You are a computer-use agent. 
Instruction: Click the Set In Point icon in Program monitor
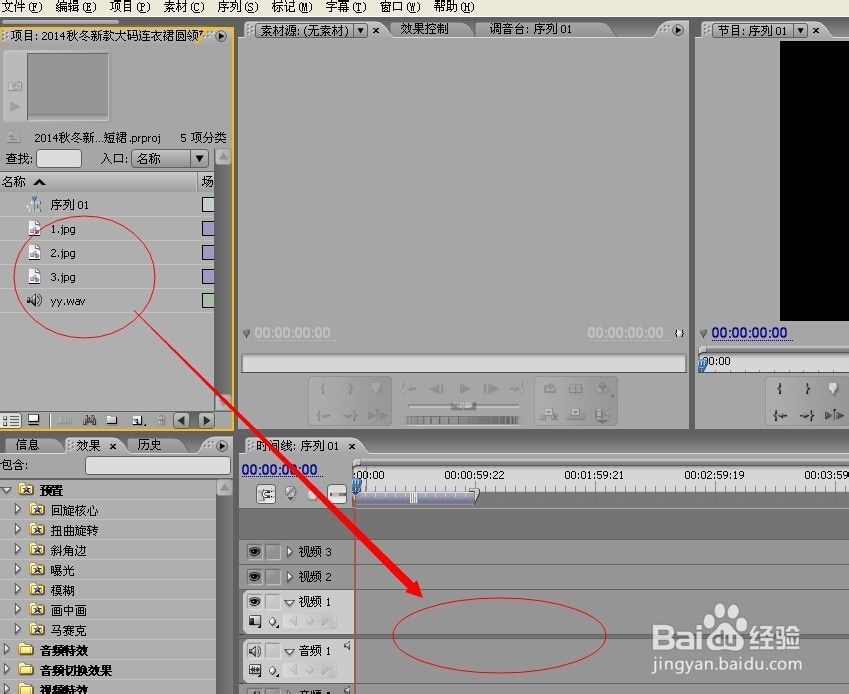780,388
